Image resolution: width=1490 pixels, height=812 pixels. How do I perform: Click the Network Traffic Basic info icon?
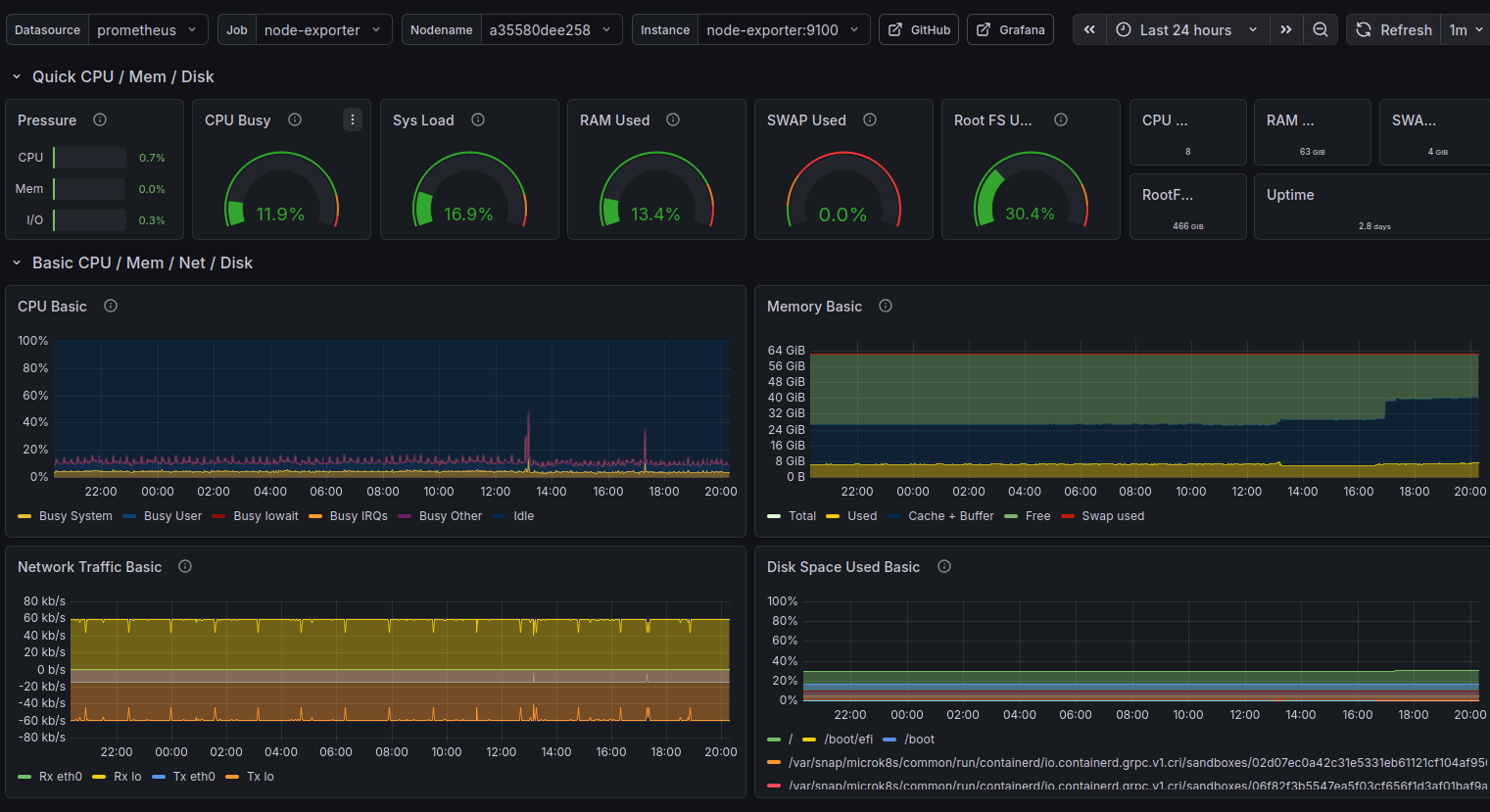pos(184,566)
